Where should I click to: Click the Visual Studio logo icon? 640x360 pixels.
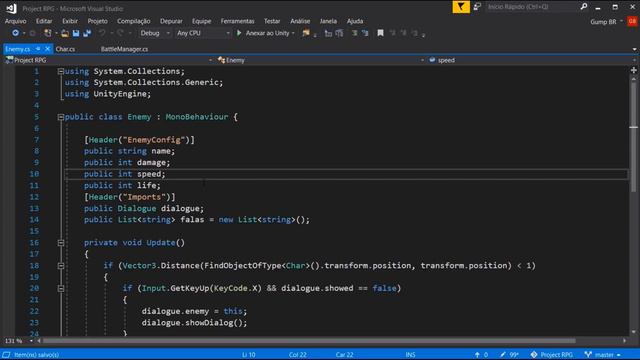(11, 8)
